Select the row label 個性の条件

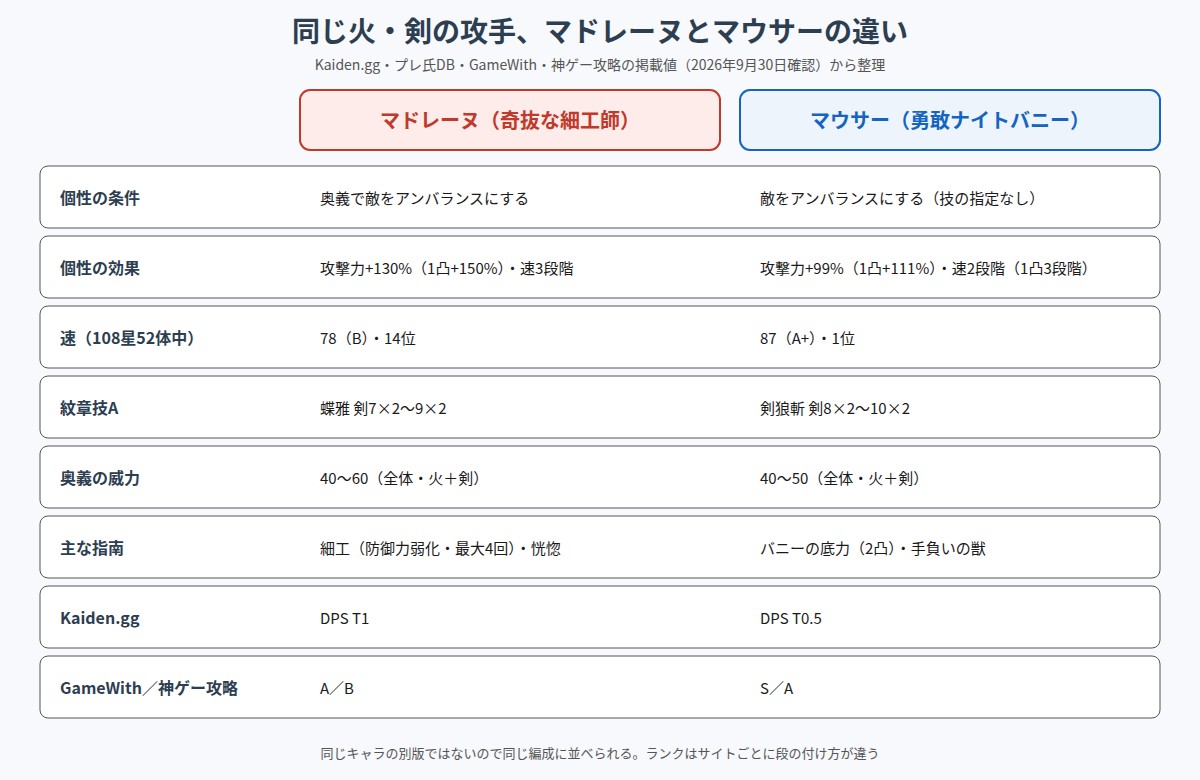100,198
